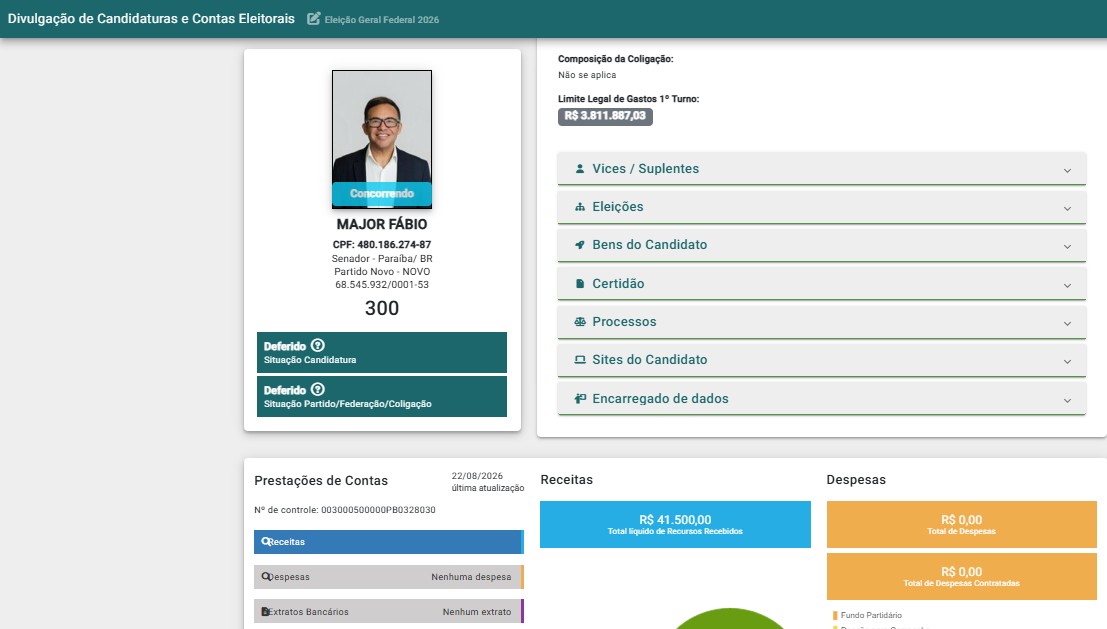Screen dimensions: 1107x629
Task: Click the laptop icon next to Sites do Candidato
Action: 580,360
